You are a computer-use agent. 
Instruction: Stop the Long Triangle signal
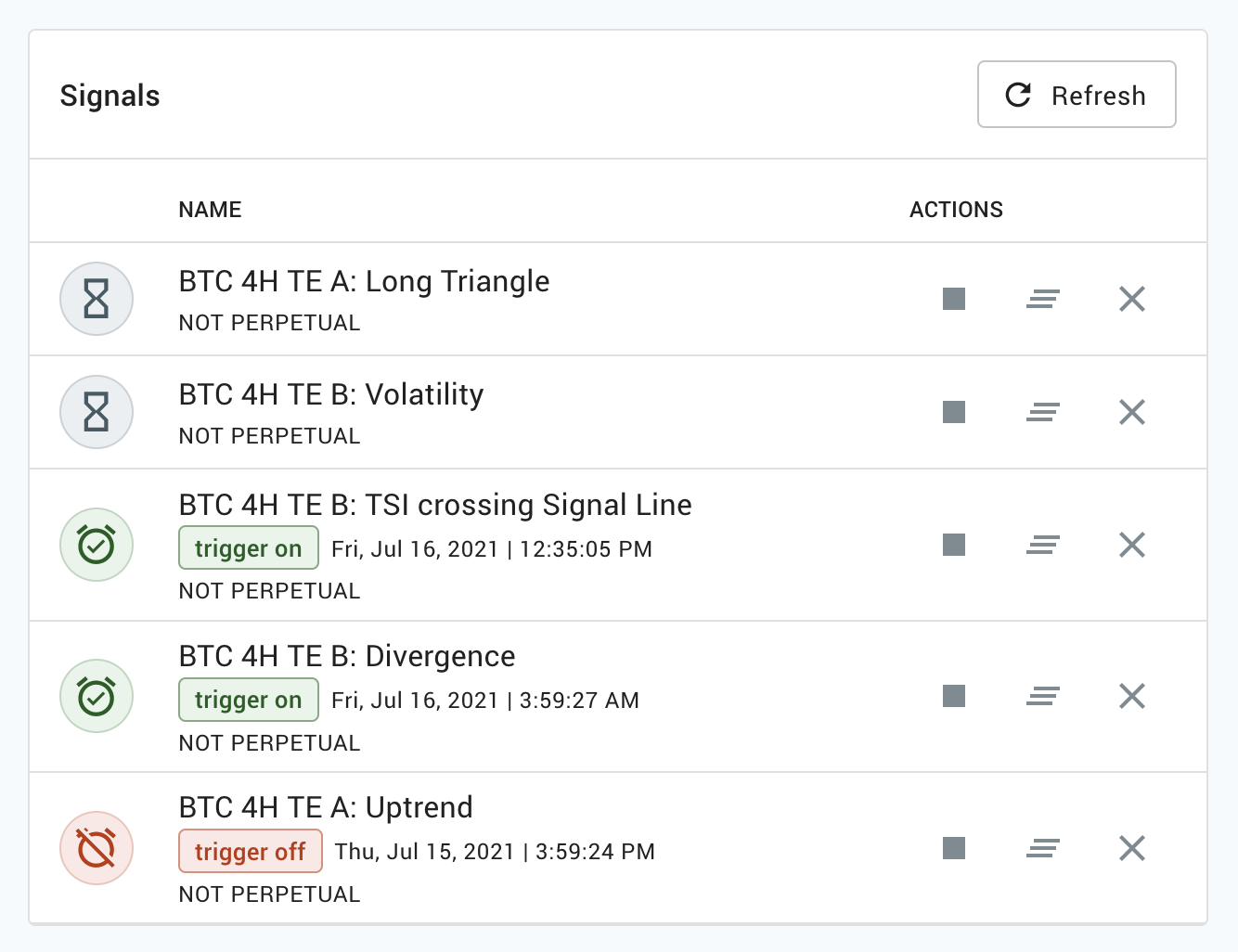tap(954, 299)
